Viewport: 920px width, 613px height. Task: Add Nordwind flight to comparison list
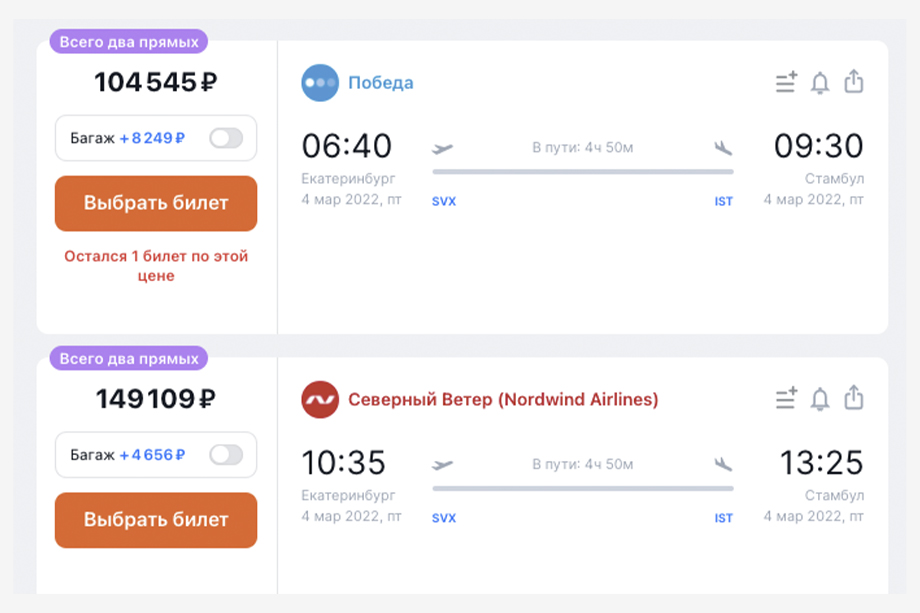(x=786, y=398)
